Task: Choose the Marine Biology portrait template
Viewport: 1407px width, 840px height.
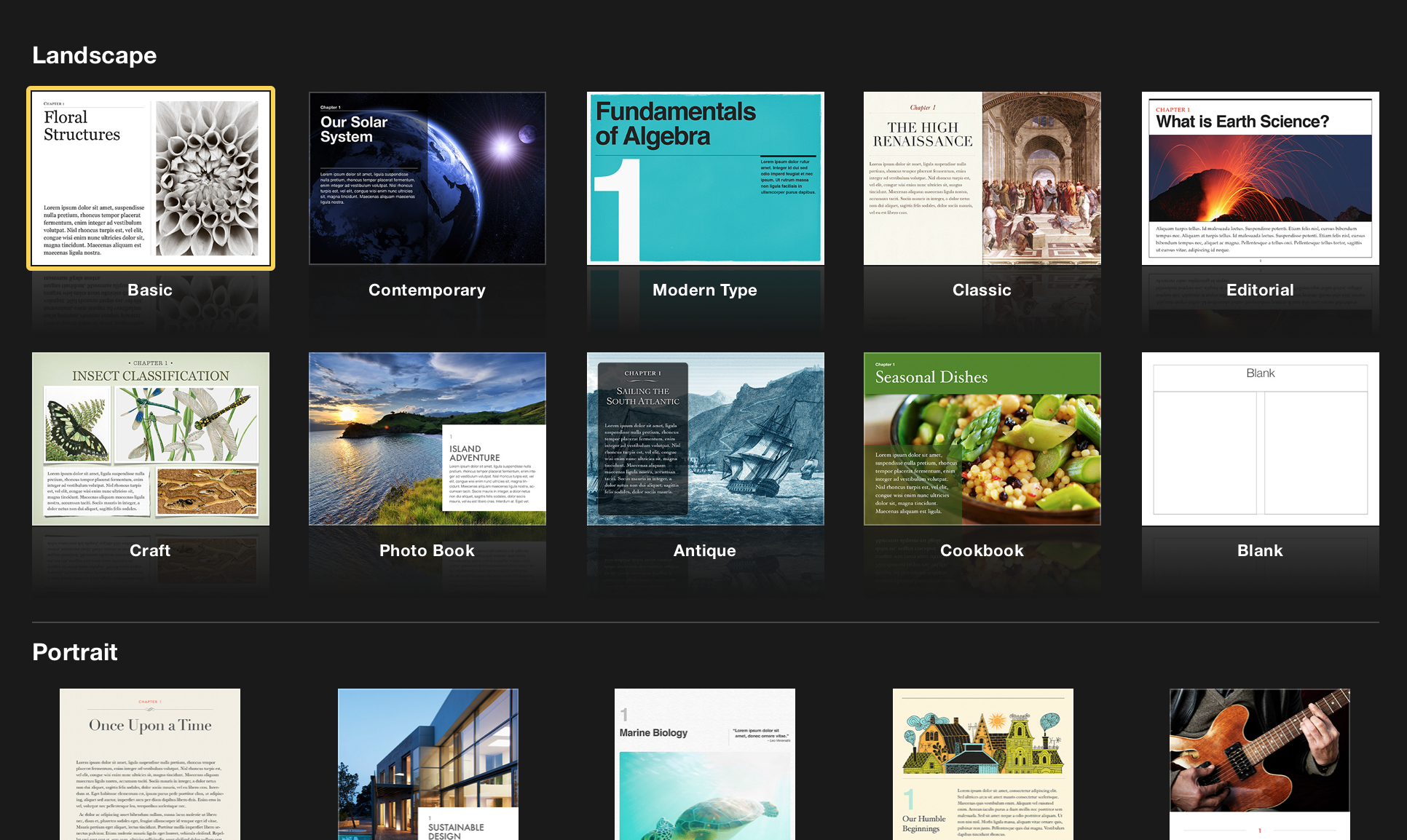Action: [705, 764]
